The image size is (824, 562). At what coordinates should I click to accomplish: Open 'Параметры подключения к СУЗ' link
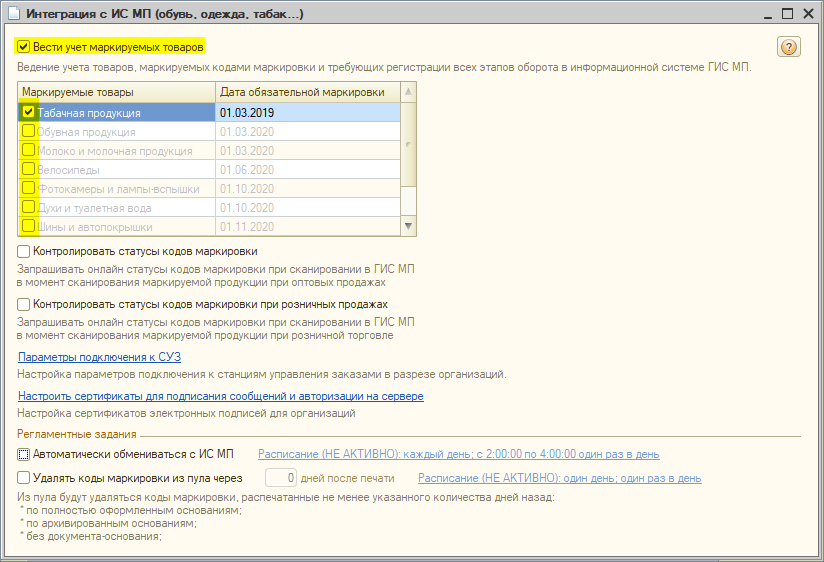[99, 357]
